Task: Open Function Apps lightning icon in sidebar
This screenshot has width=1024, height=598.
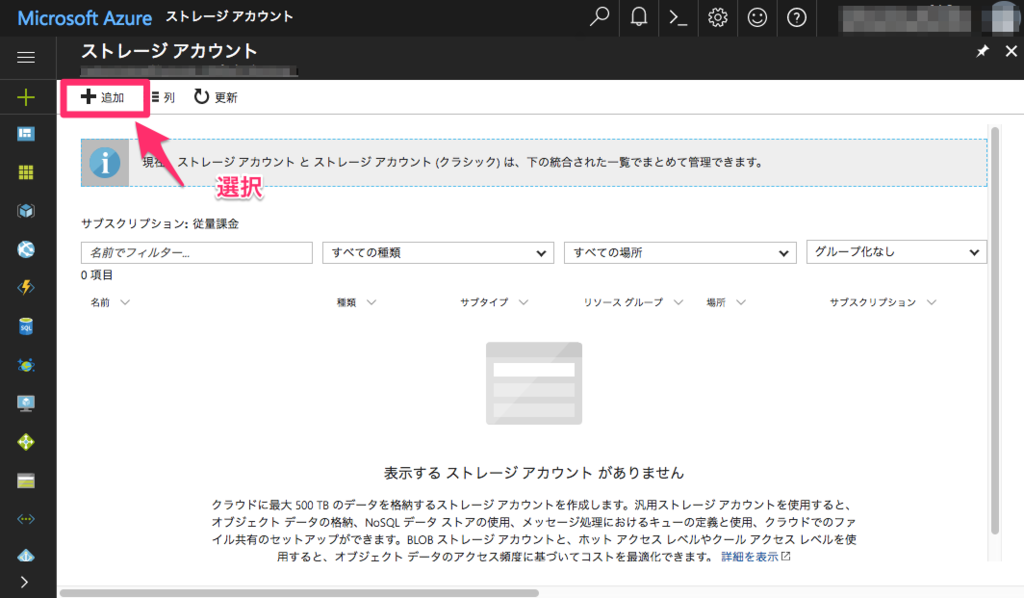Action: 26,287
